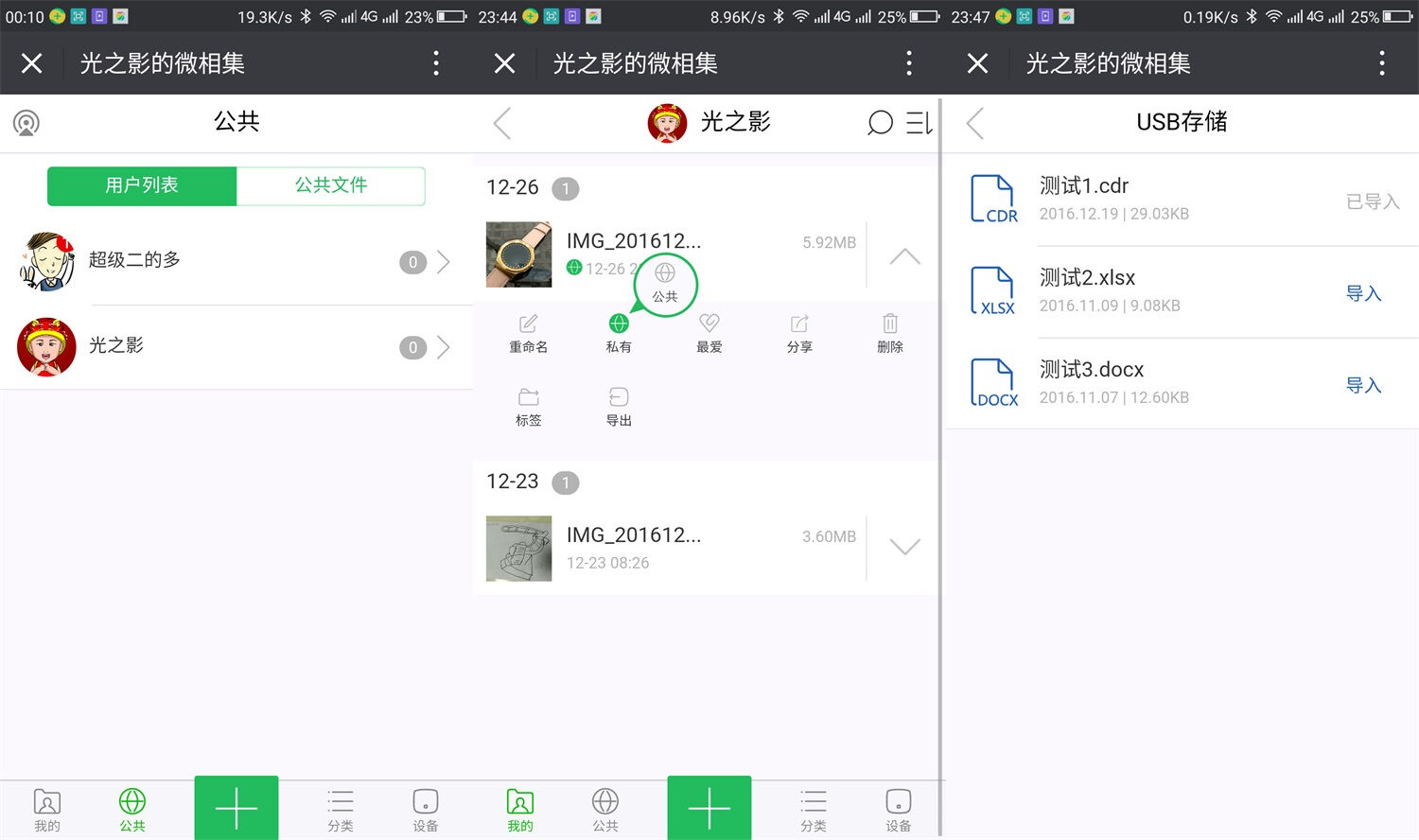Tap the Share (分享) icon
The width and height of the screenshot is (1419, 840).
tap(799, 324)
